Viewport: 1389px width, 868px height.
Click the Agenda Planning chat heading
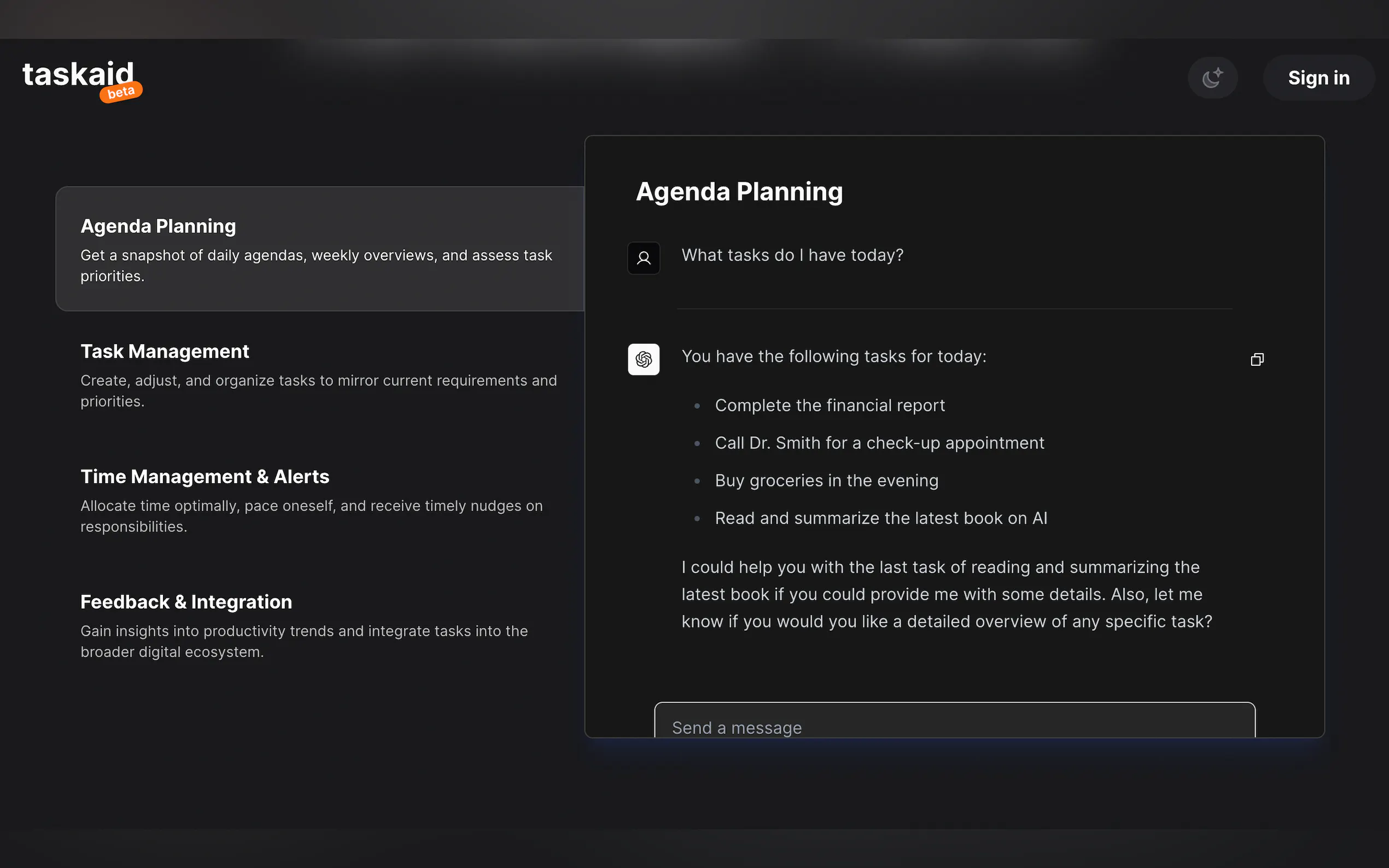(739, 192)
